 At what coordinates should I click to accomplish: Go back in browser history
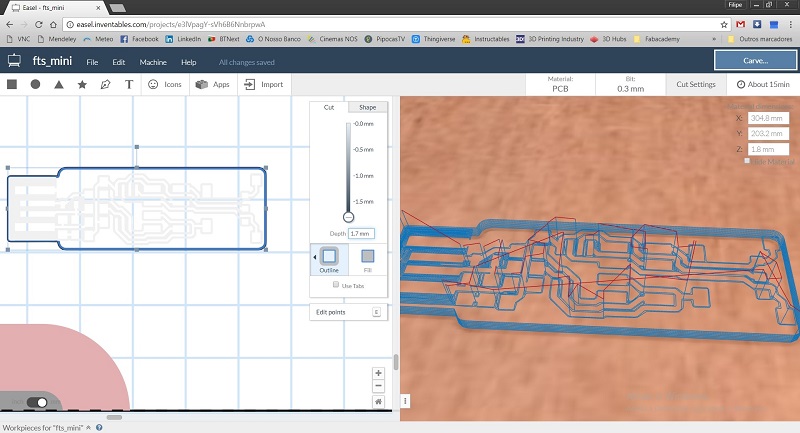coord(10,24)
